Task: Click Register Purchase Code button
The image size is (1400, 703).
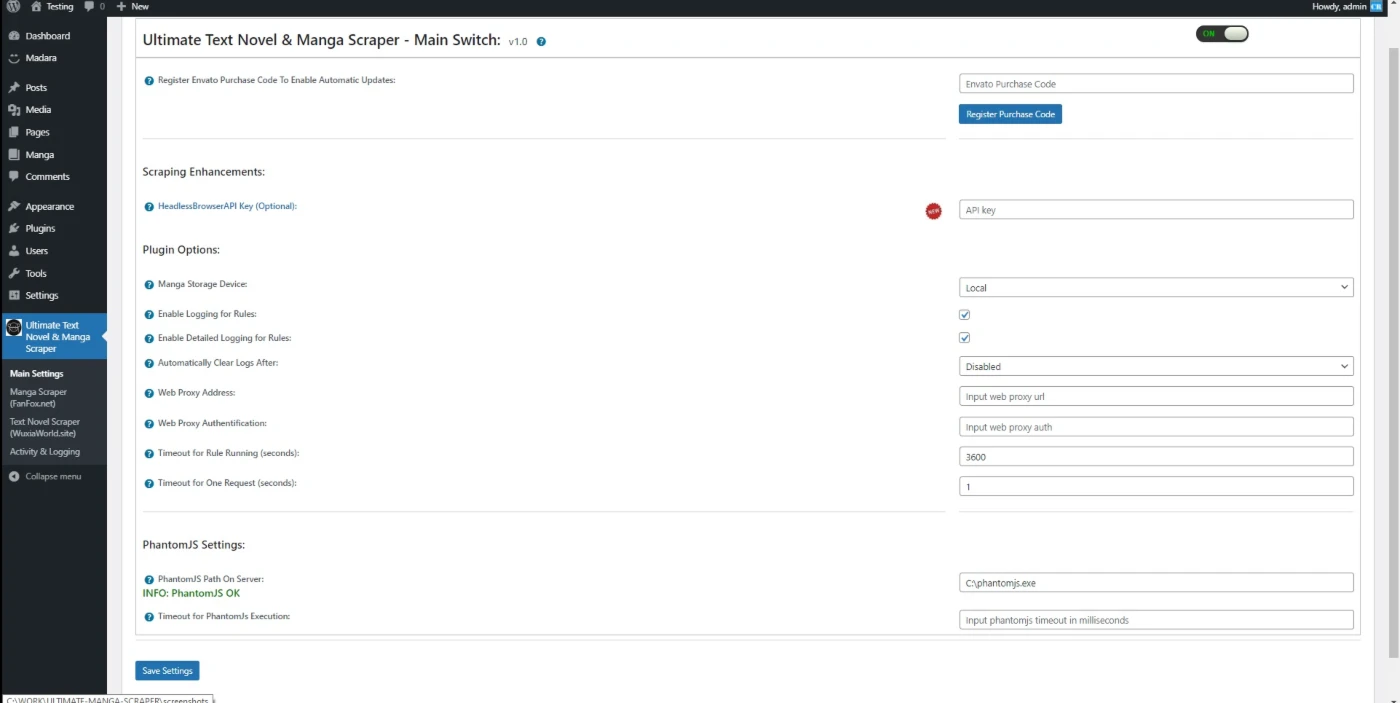Action: pyautogui.click(x=1010, y=114)
